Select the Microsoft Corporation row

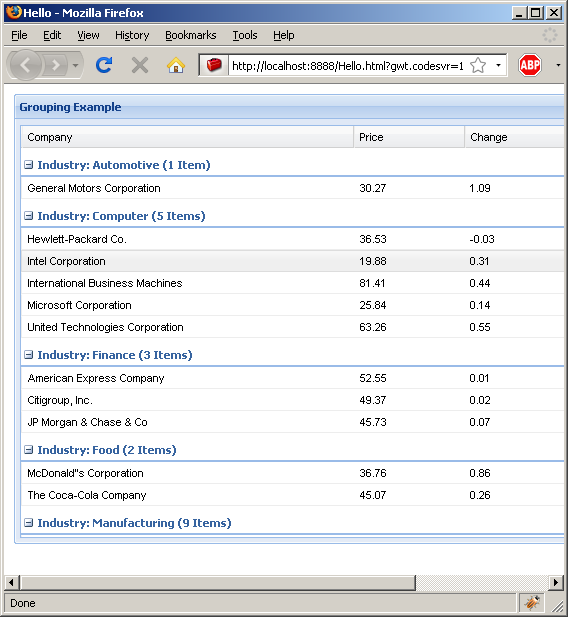292,305
